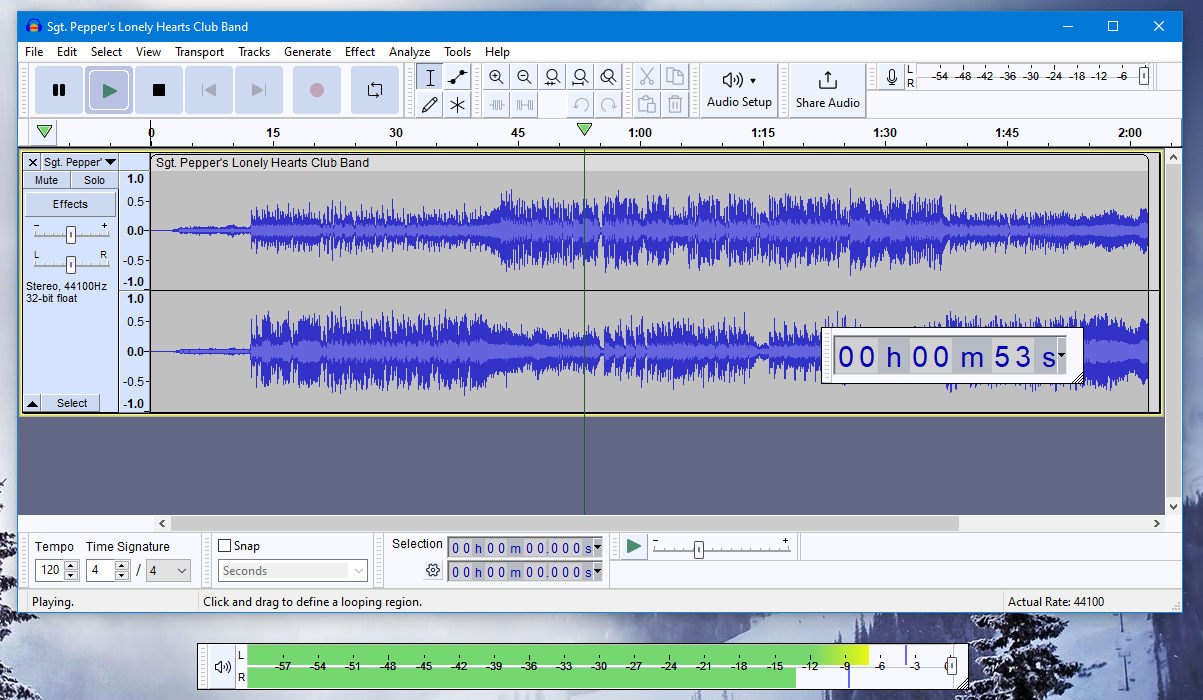Select the Draw pencil tool
The image size is (1203, 700).
(430, 104)
